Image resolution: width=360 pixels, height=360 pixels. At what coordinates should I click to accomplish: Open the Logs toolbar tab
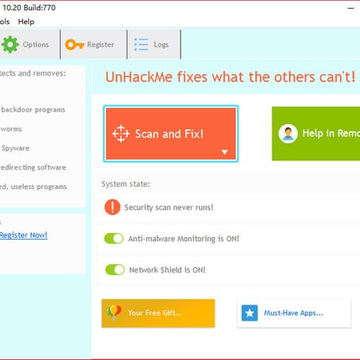155,44
